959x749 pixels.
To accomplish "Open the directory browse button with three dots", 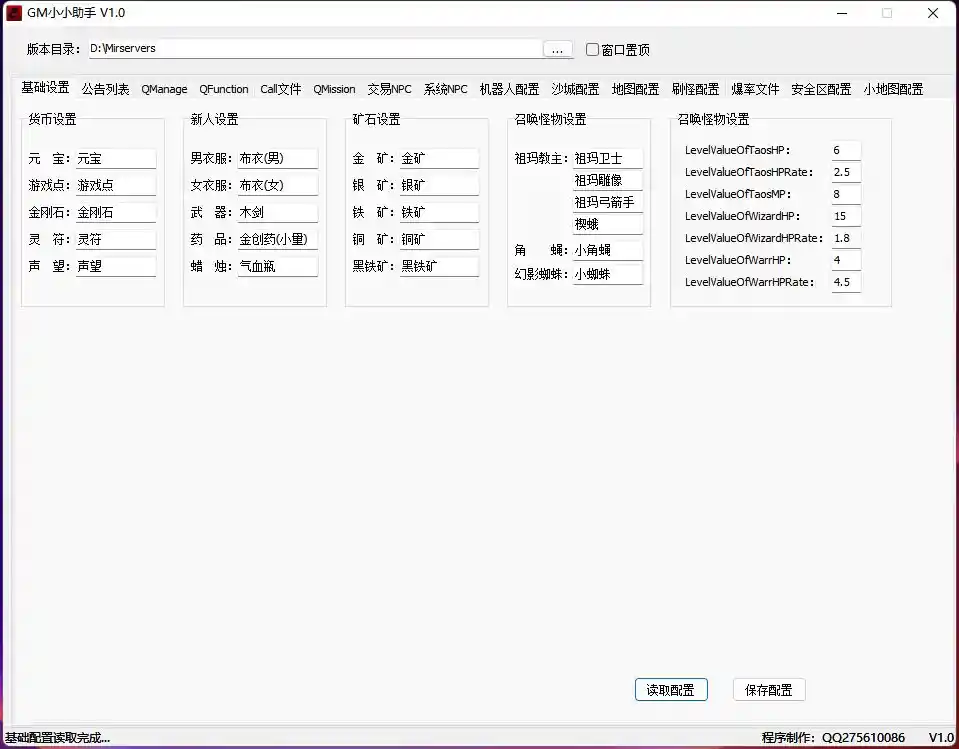I will tap(557, 50).
